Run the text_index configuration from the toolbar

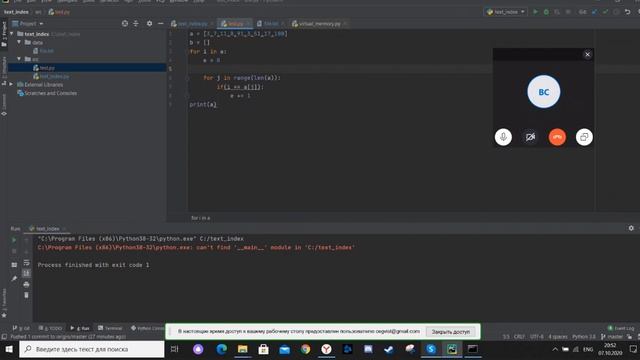[536, 12]
